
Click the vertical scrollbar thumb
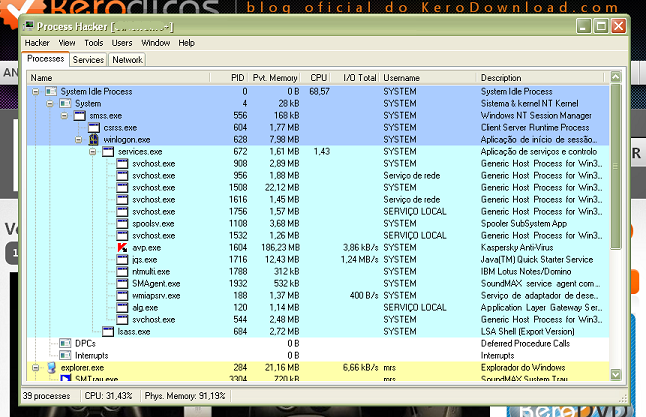pos(616,166)
